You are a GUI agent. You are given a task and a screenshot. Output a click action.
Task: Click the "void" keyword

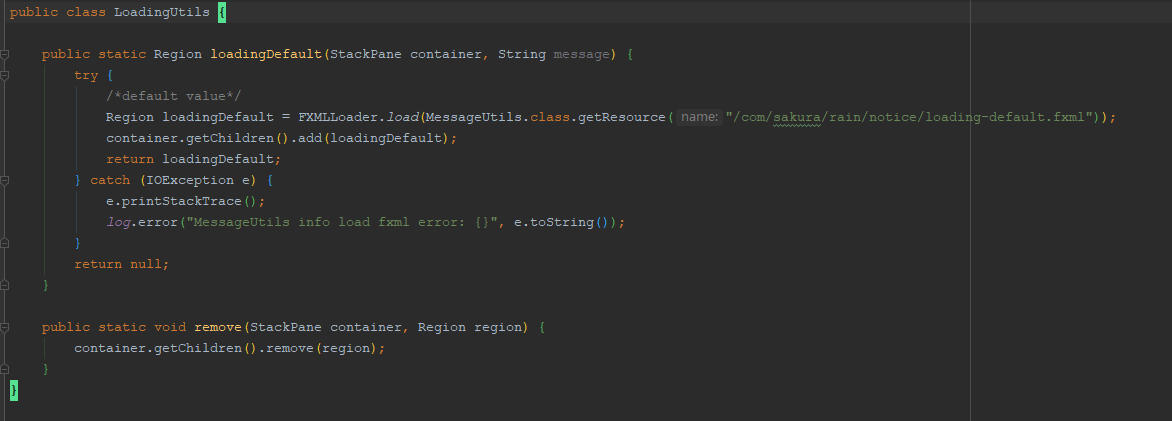pyautogui.click(x=170, y=327)
